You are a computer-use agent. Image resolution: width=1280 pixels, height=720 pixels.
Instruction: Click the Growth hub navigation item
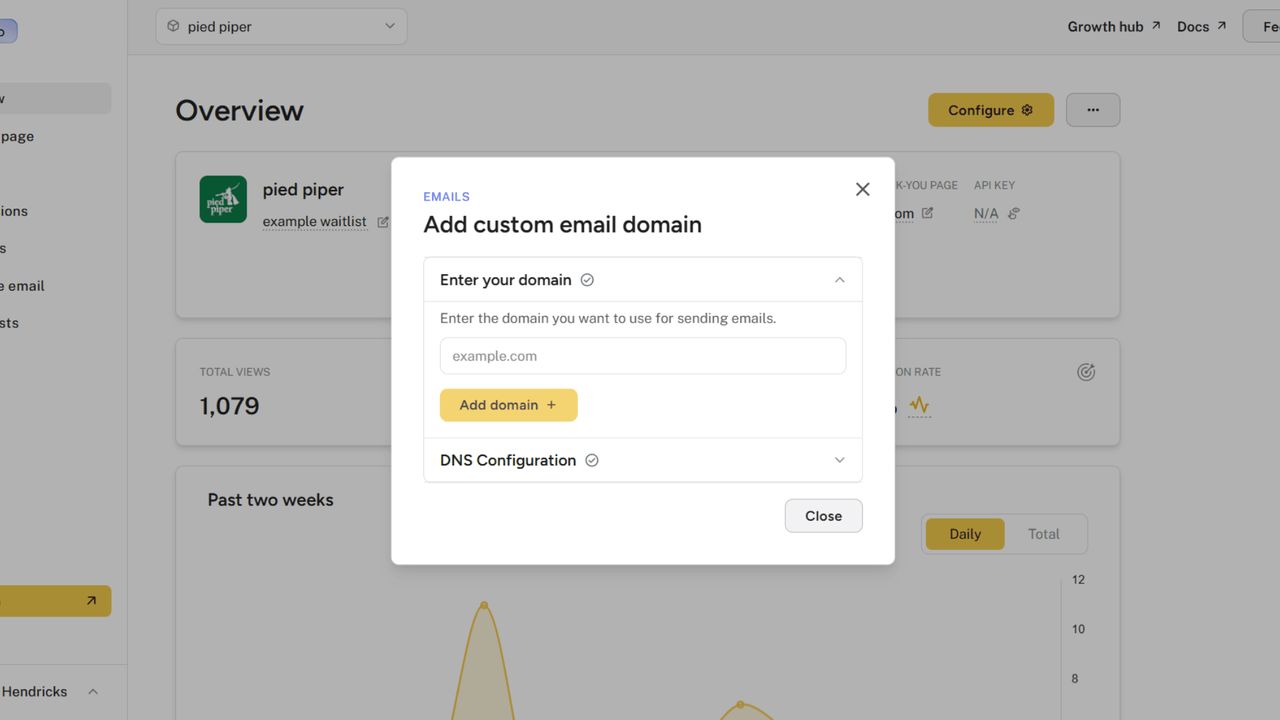pyautogui.click(x=1104, y=26)
